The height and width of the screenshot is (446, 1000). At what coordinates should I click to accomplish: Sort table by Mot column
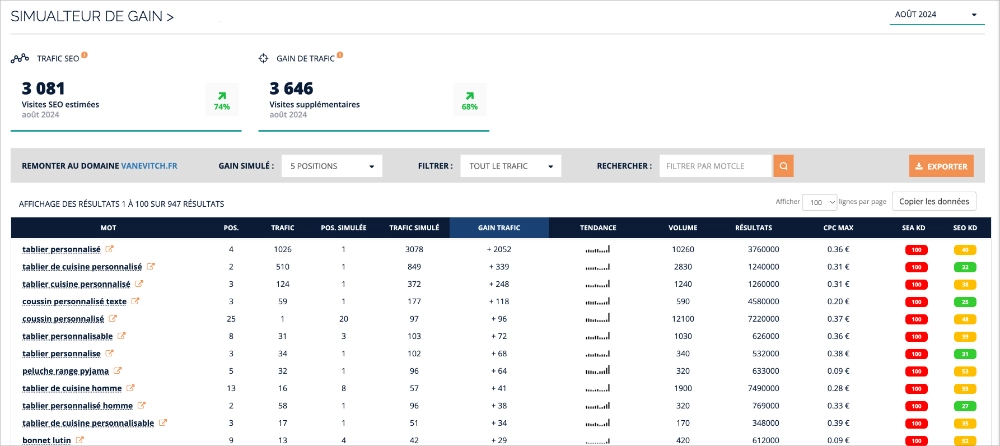[108, 227]
